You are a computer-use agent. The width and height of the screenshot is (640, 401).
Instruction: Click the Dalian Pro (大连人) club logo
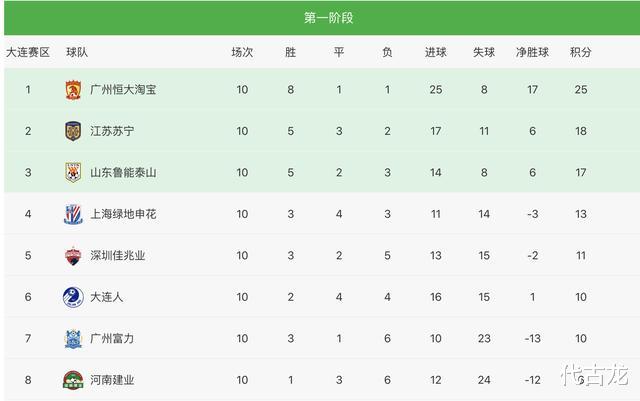point(73,297)
